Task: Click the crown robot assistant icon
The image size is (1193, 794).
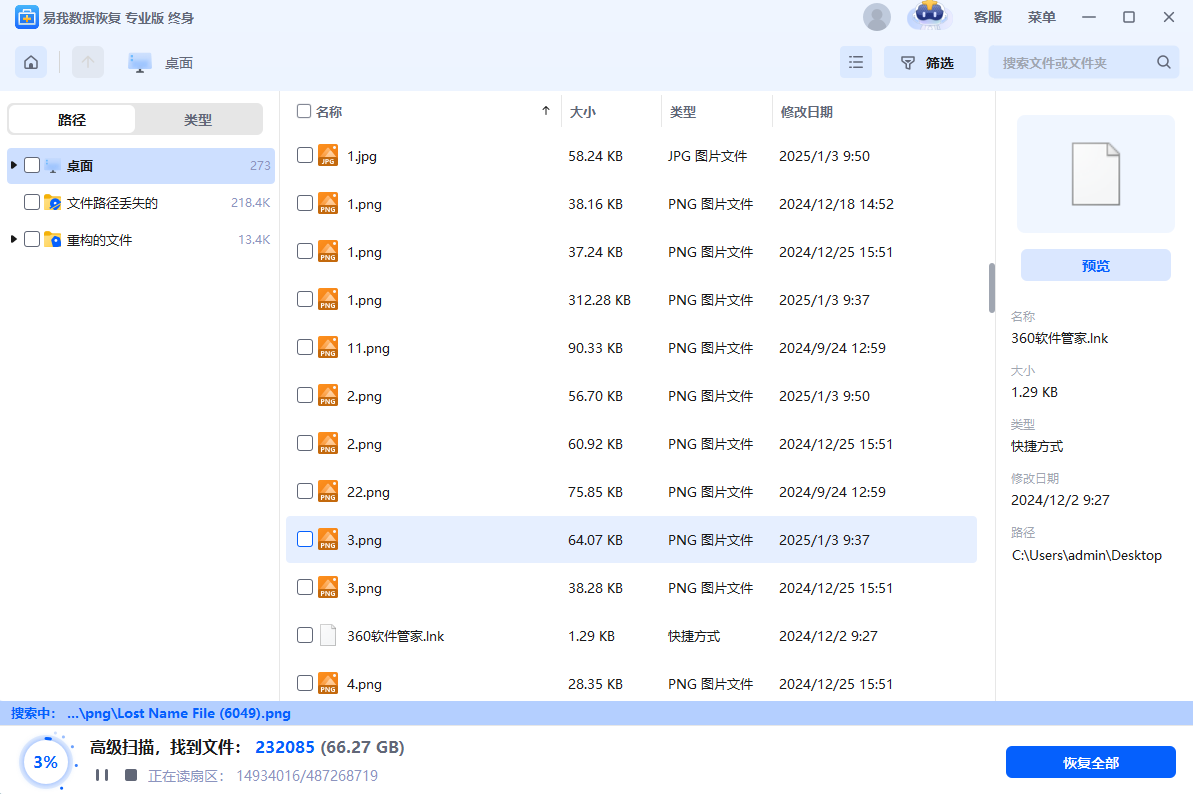Action: (x=929, y=16)
